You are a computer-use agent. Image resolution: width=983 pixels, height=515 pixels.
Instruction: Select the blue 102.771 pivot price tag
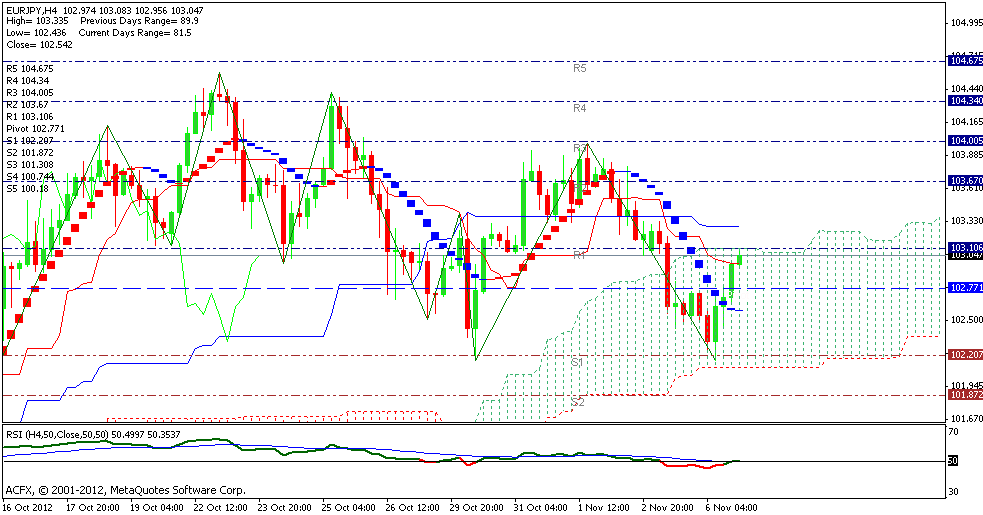[964, 288]
